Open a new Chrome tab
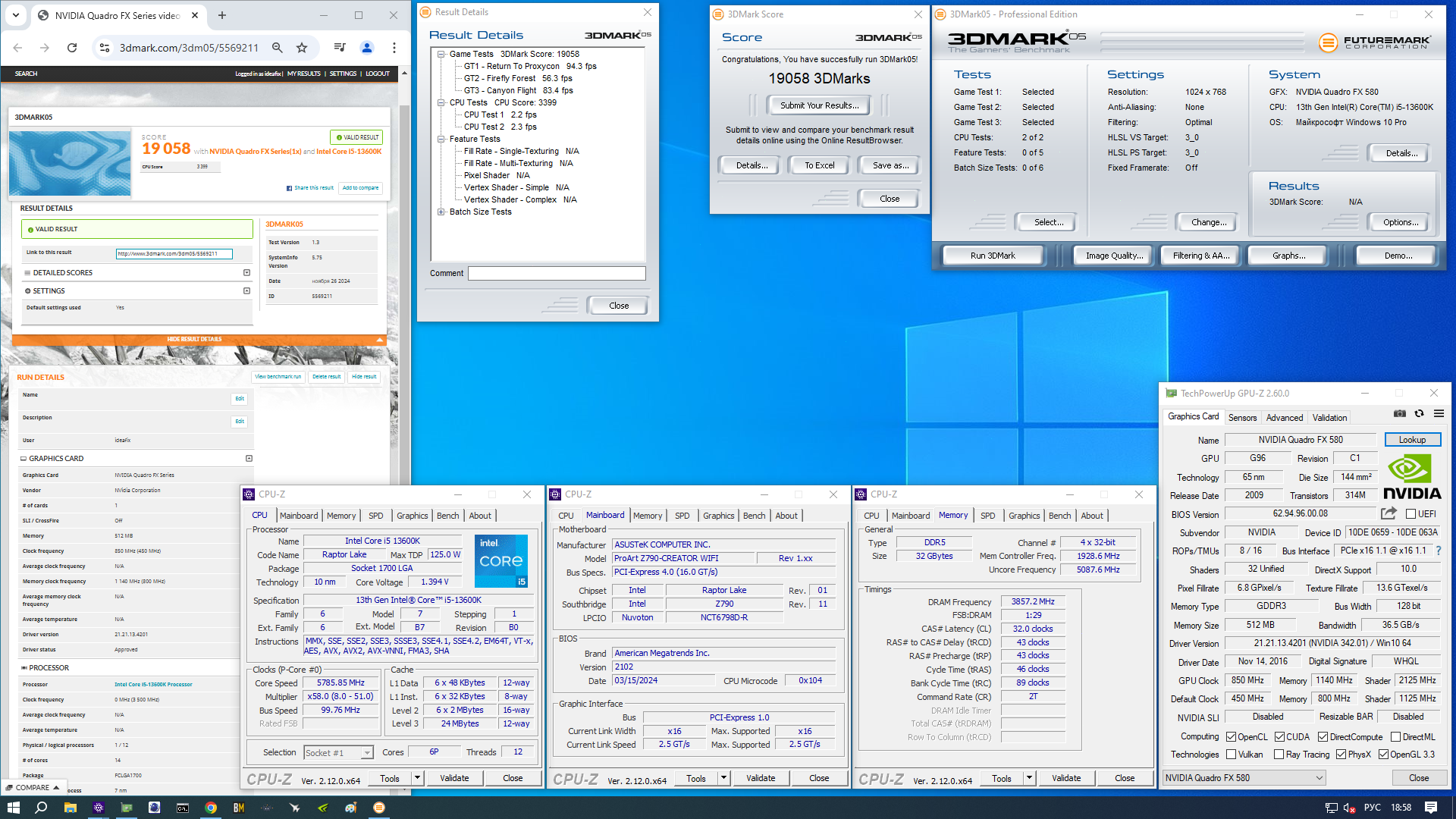Screen dimensions: 1456x819 [222, 15]
